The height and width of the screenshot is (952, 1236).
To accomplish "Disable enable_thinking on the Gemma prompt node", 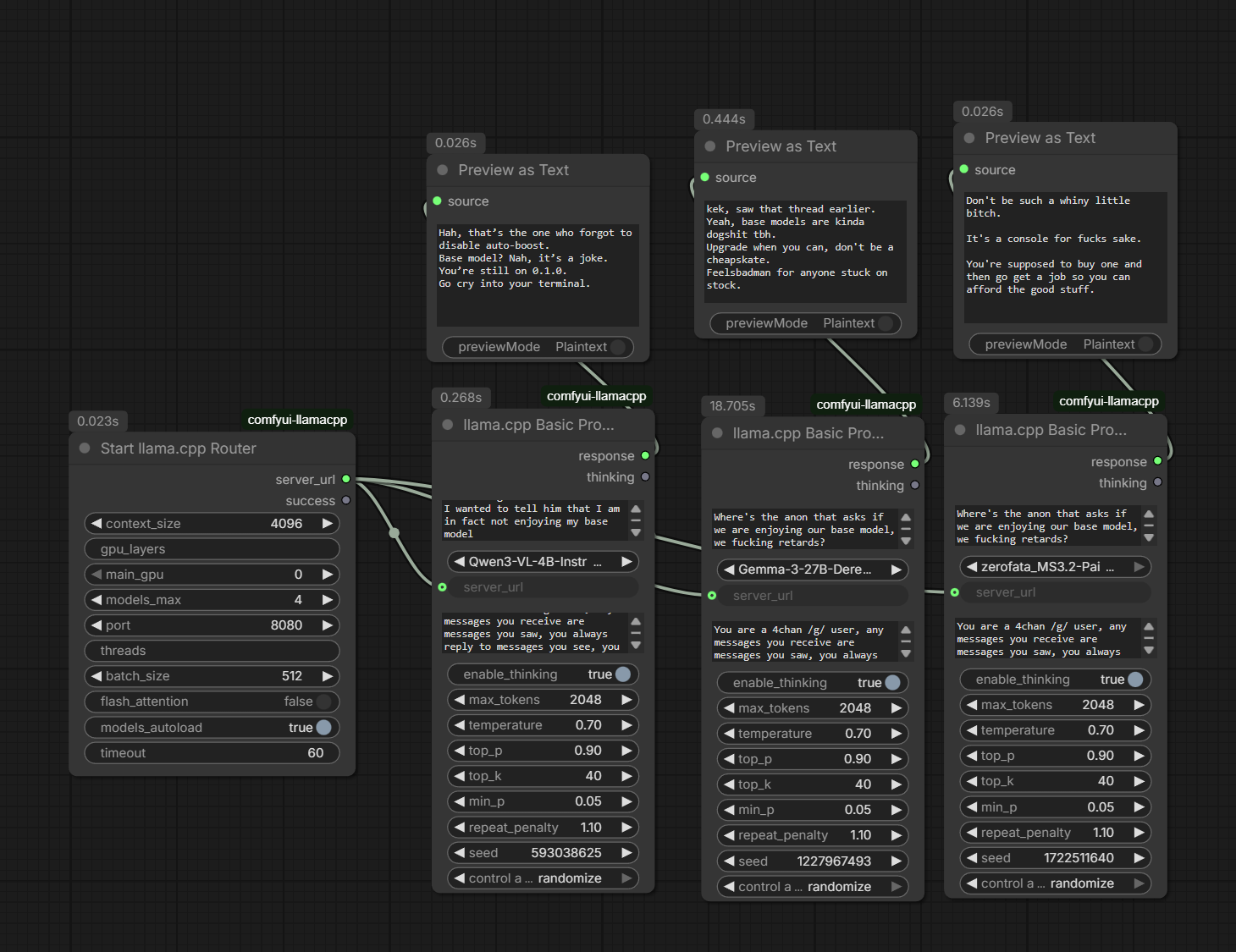I will coord(891,683).
